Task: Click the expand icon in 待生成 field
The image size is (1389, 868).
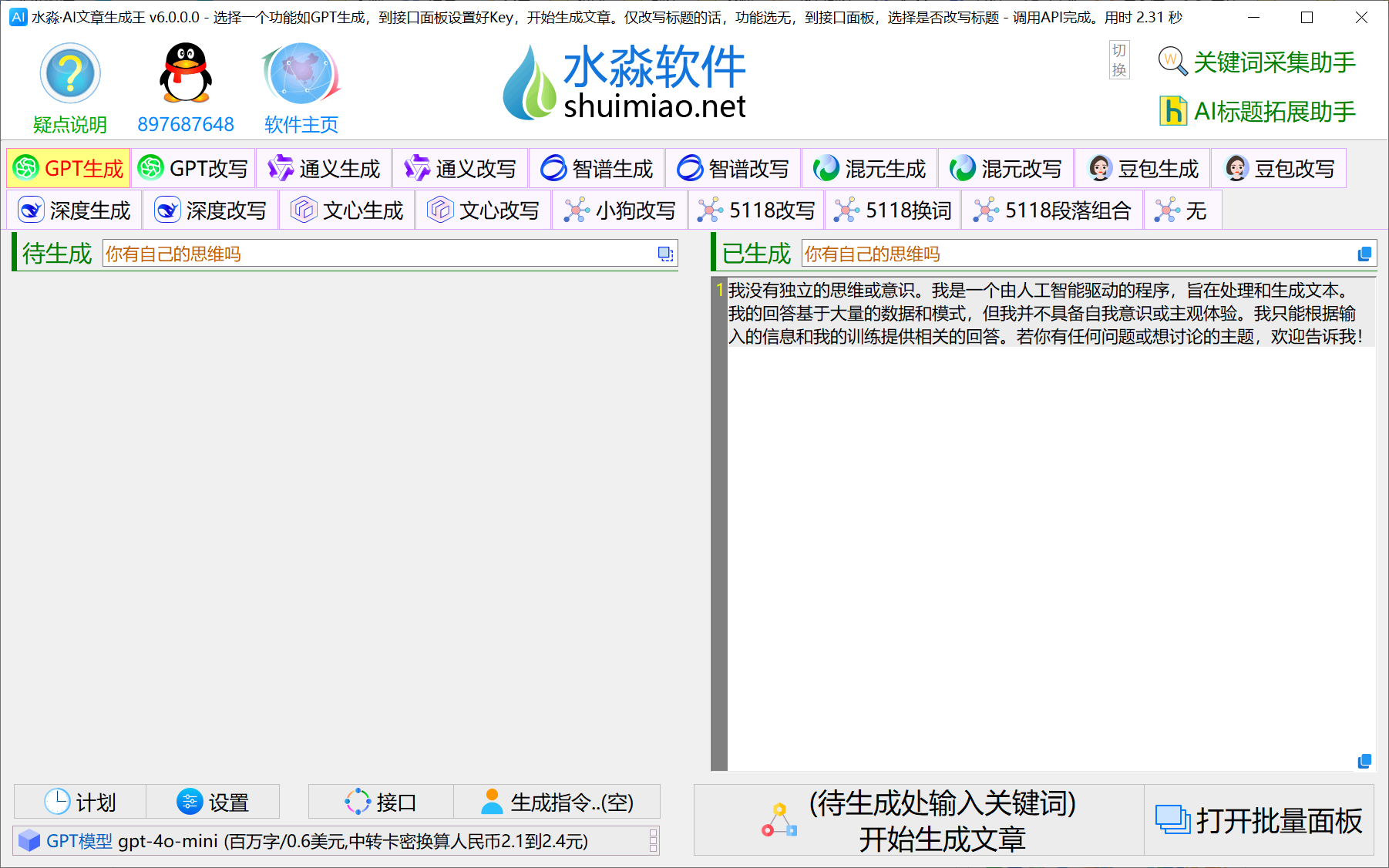Action: coord(665,254)
